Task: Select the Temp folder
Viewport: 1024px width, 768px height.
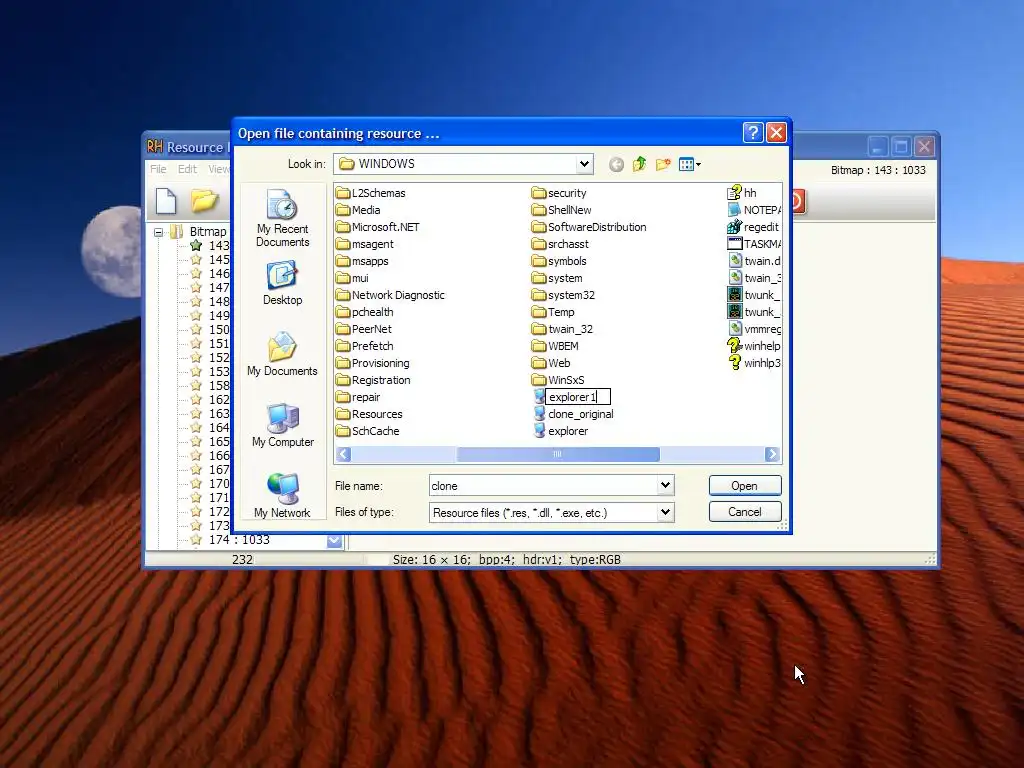Action: coord(553,312)
